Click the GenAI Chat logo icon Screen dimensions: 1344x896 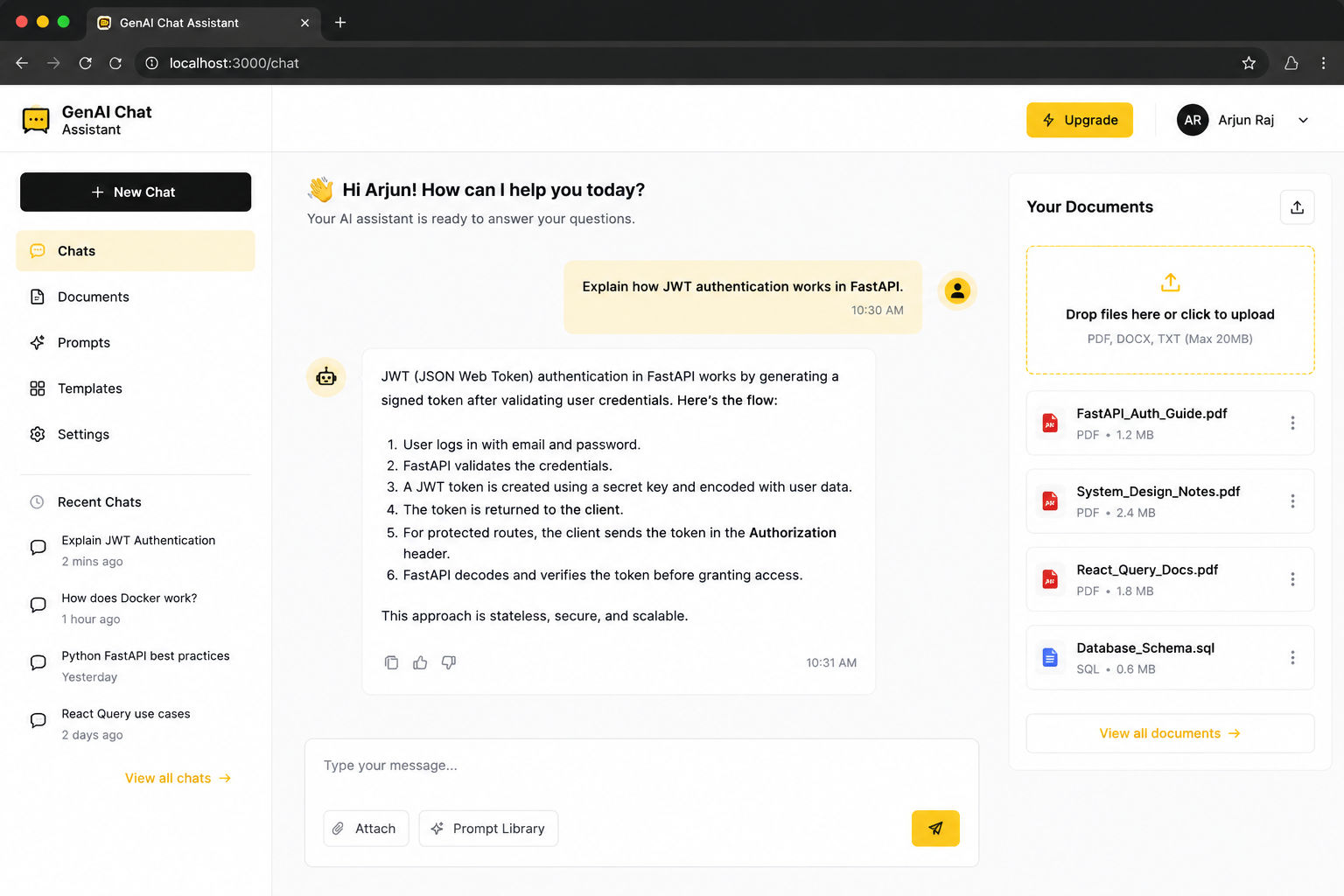[36, 120]
